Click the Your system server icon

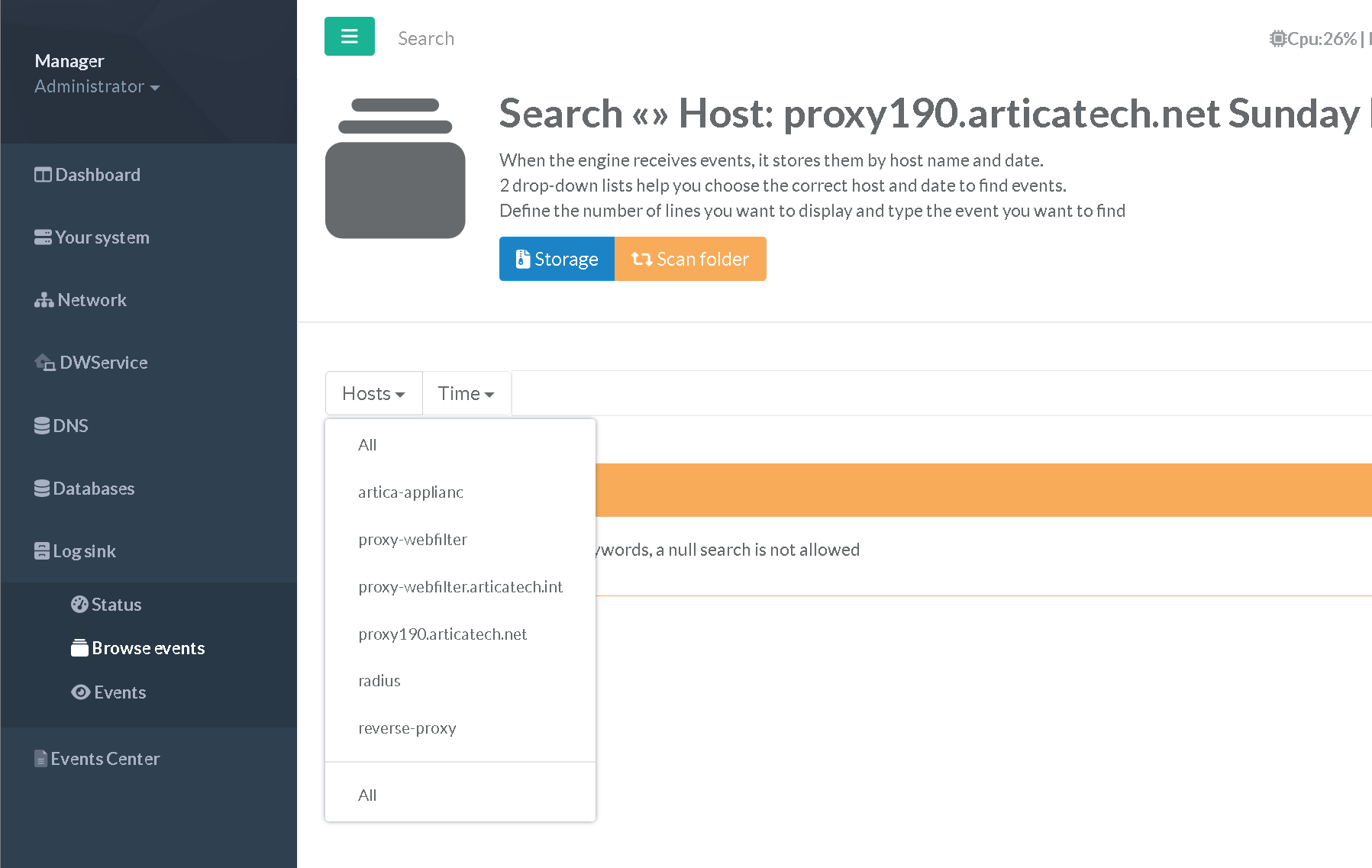43,237
